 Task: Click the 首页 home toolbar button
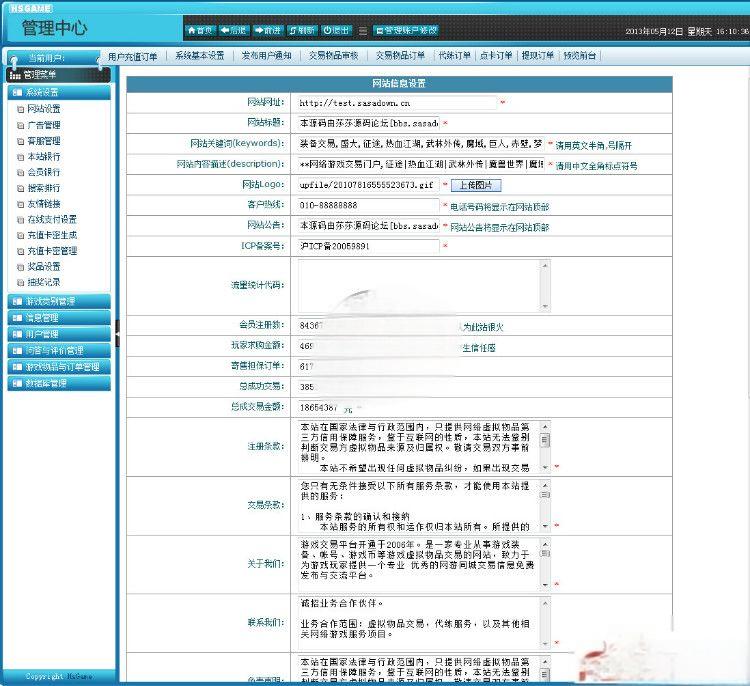tap(200, 30)
